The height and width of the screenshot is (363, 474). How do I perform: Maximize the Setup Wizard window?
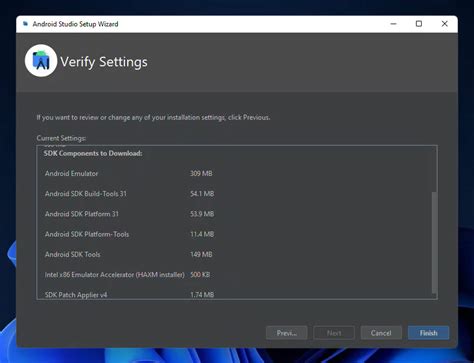[419, 24]
